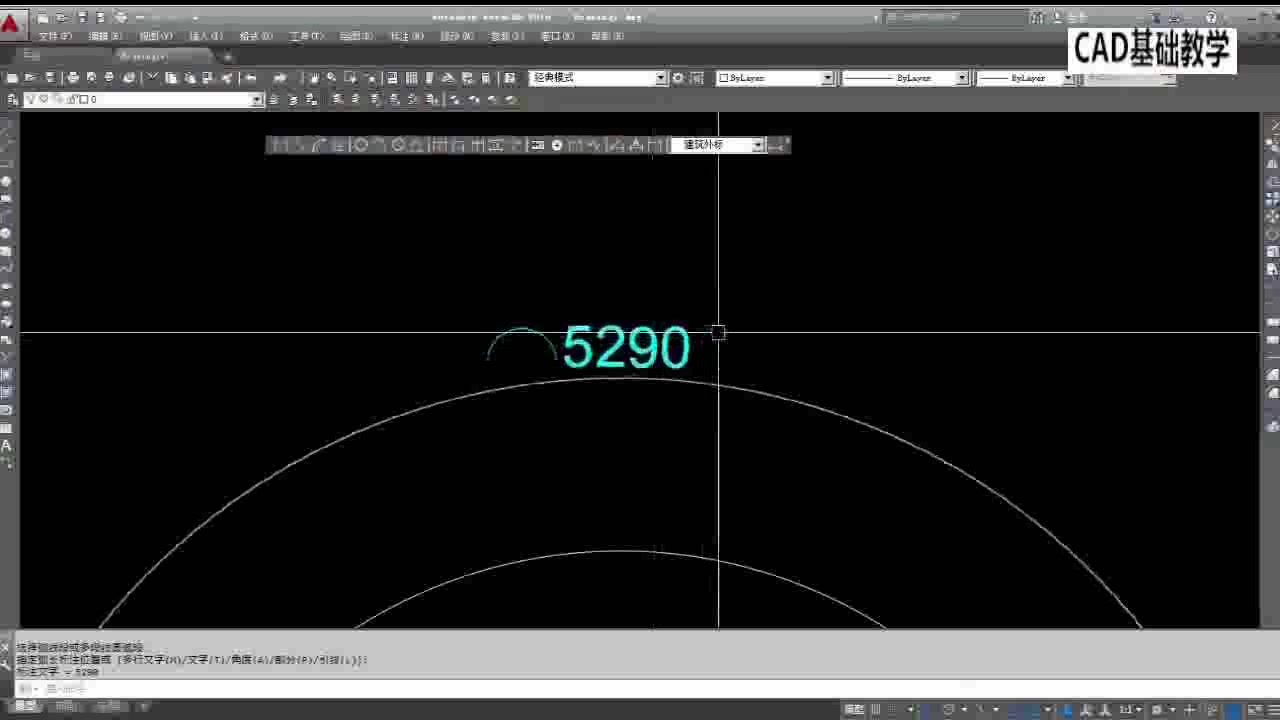Select Diameter dimension tool

click(x=398, y=145)
